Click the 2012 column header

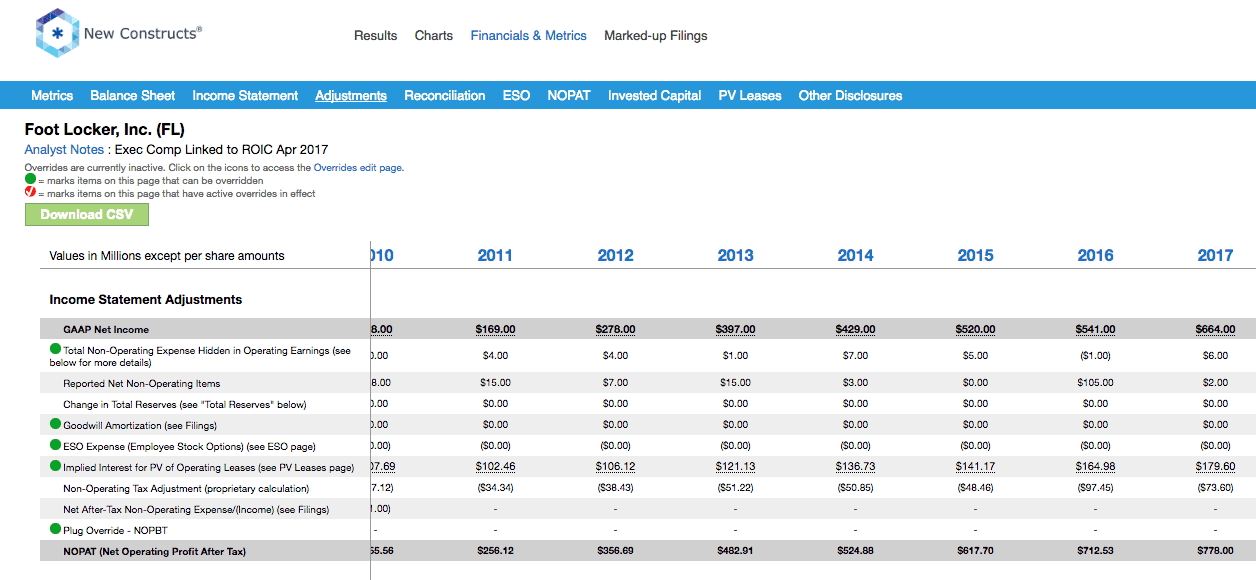(615, 256)
